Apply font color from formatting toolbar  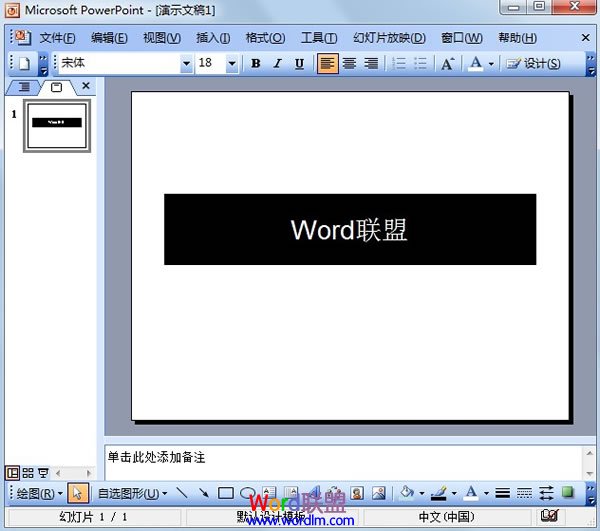476,64
